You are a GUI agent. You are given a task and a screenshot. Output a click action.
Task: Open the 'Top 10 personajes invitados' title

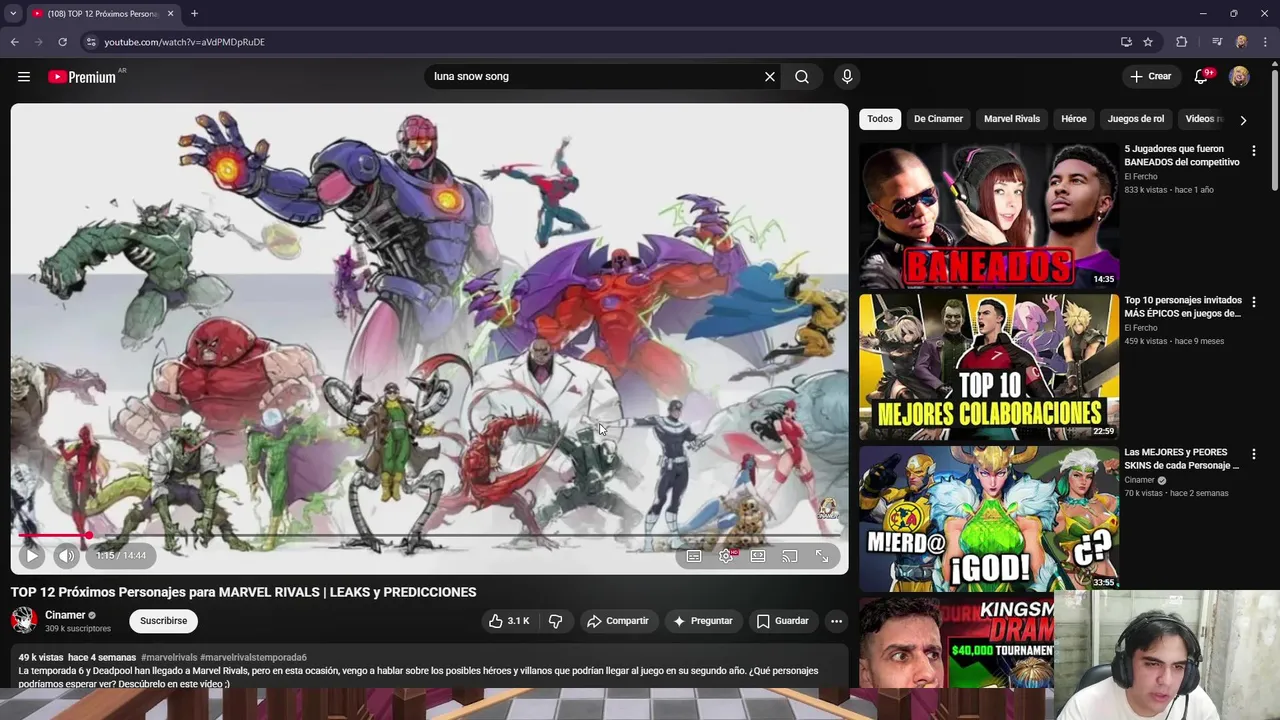click(x=1183, y=307)
